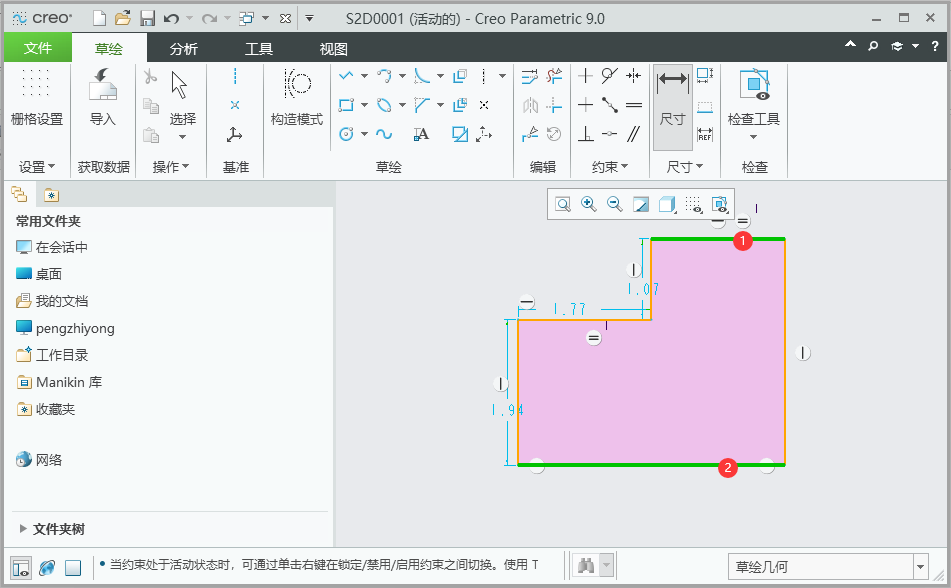This screenshot has width=951, height=588.
Task: Click the Offset edge tool
Action: tap(460, 76)
